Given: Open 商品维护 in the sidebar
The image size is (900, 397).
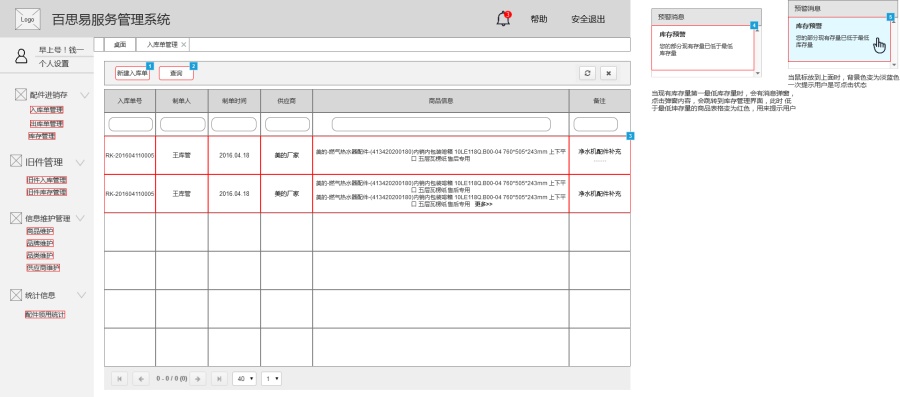Looking at the screenshot, I should point(40,231).
